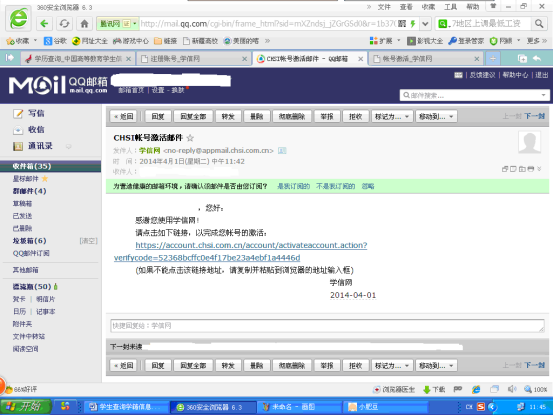
Task: Switch to 小肥豆 taskbar window
Action: (384, 407)
